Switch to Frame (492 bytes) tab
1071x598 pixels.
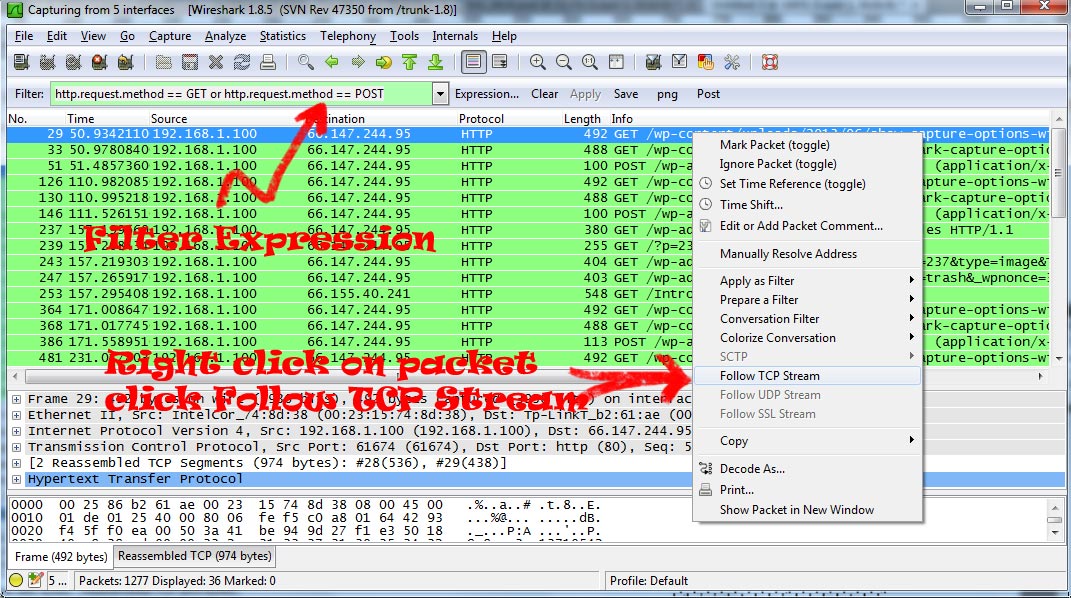[61, 557]
